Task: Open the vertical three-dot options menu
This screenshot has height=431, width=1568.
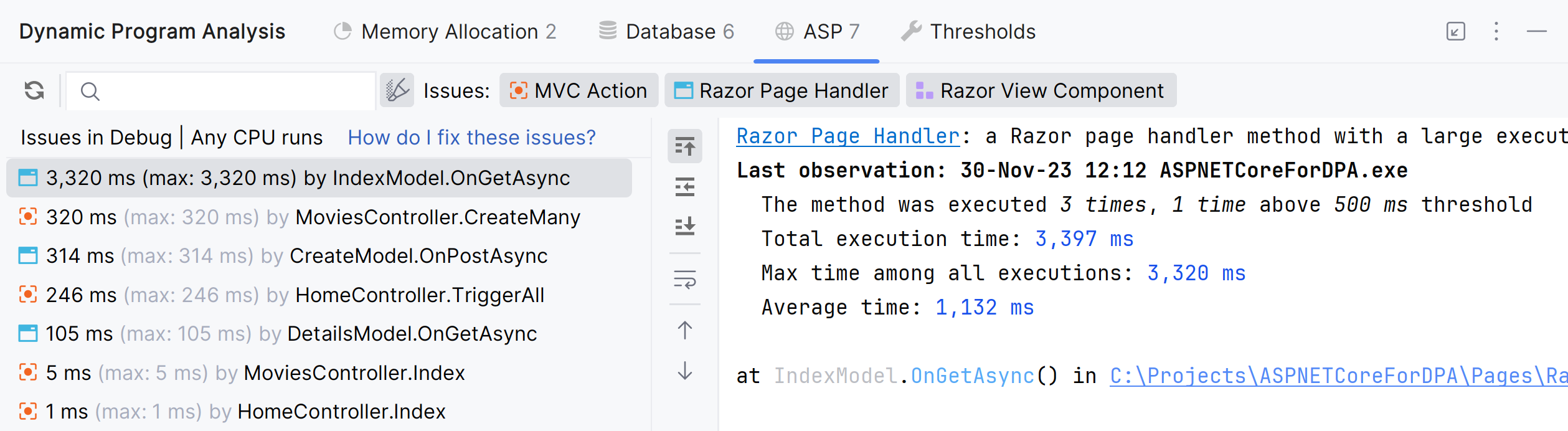Action: click(1496, 31)
